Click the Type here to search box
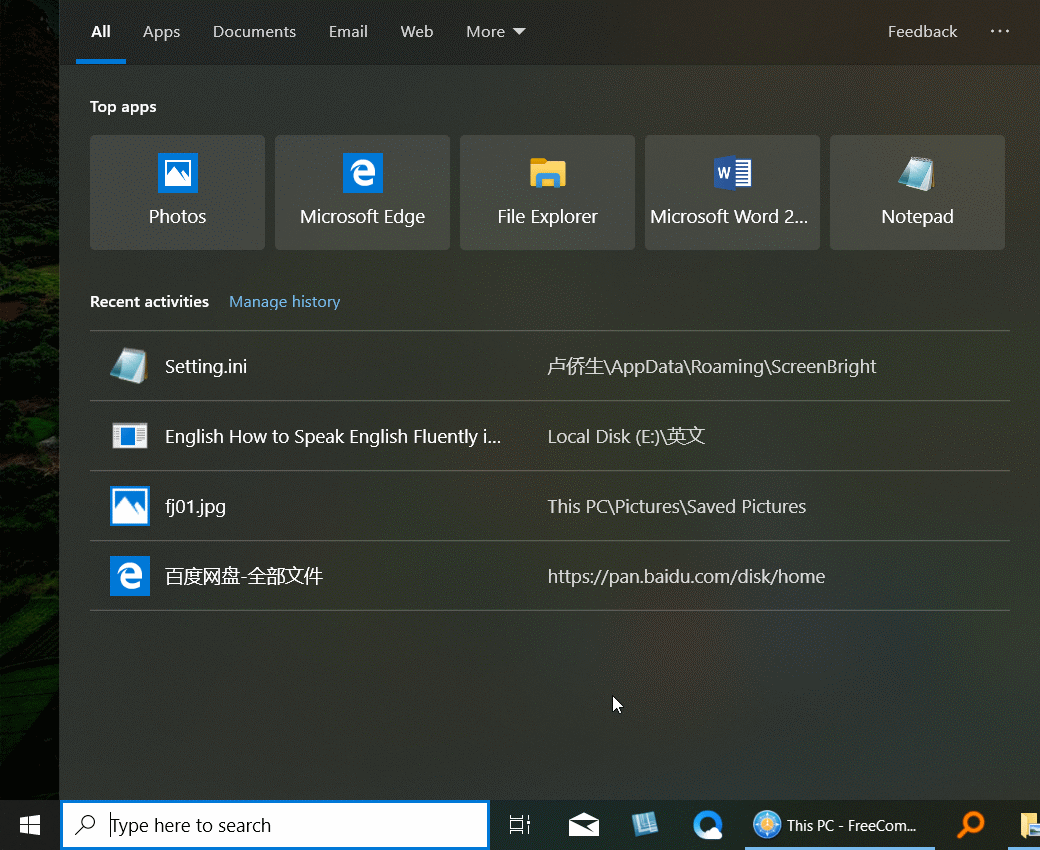The width and height of the screenshot is (1040, 850). (290, 825)
